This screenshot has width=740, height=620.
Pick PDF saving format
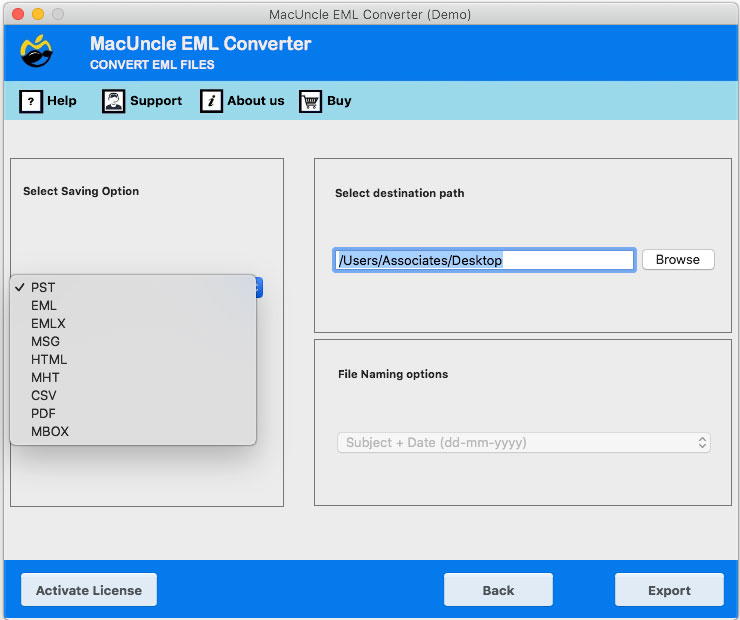coord(133,413)
